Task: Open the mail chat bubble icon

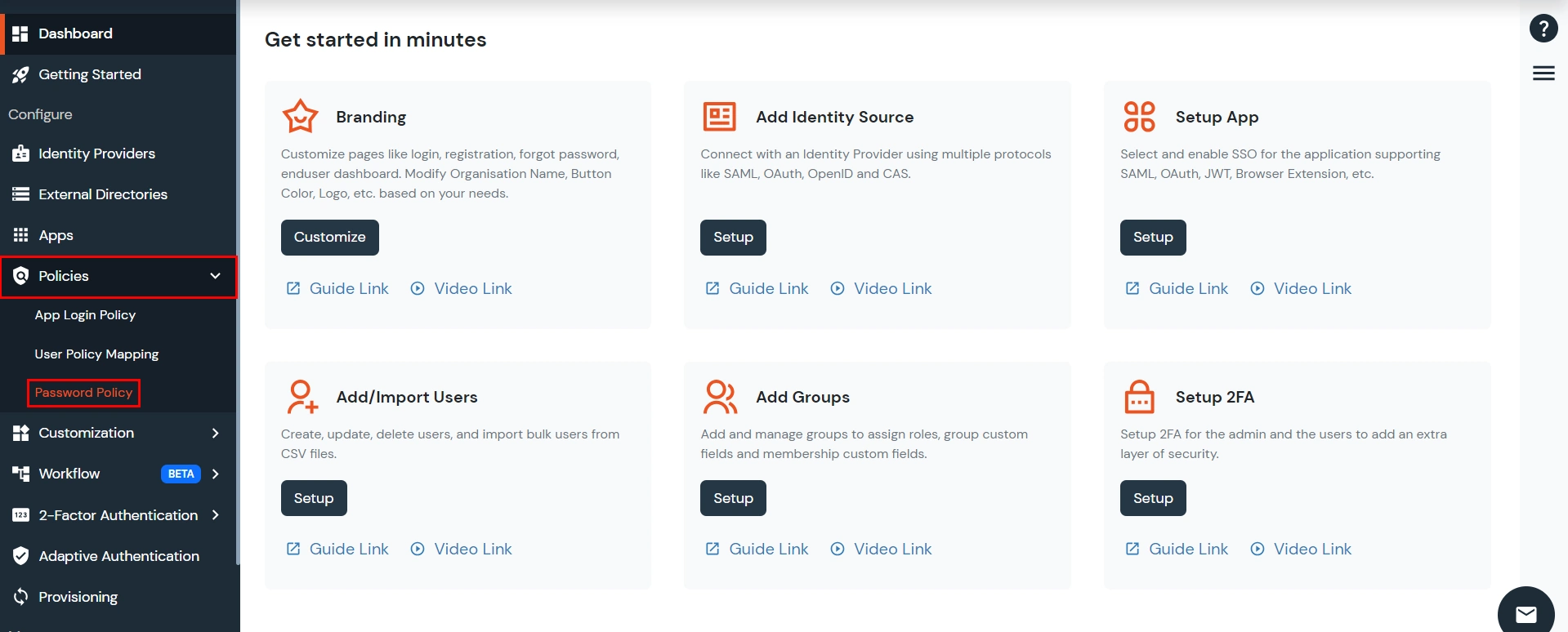Action: [x=1526, y=614]
